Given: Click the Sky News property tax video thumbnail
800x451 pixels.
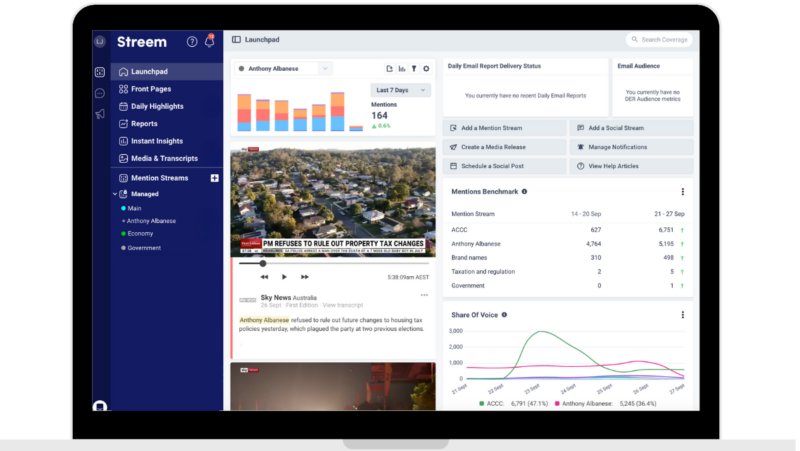Looking at the screenshot, I should coord(333,200).
